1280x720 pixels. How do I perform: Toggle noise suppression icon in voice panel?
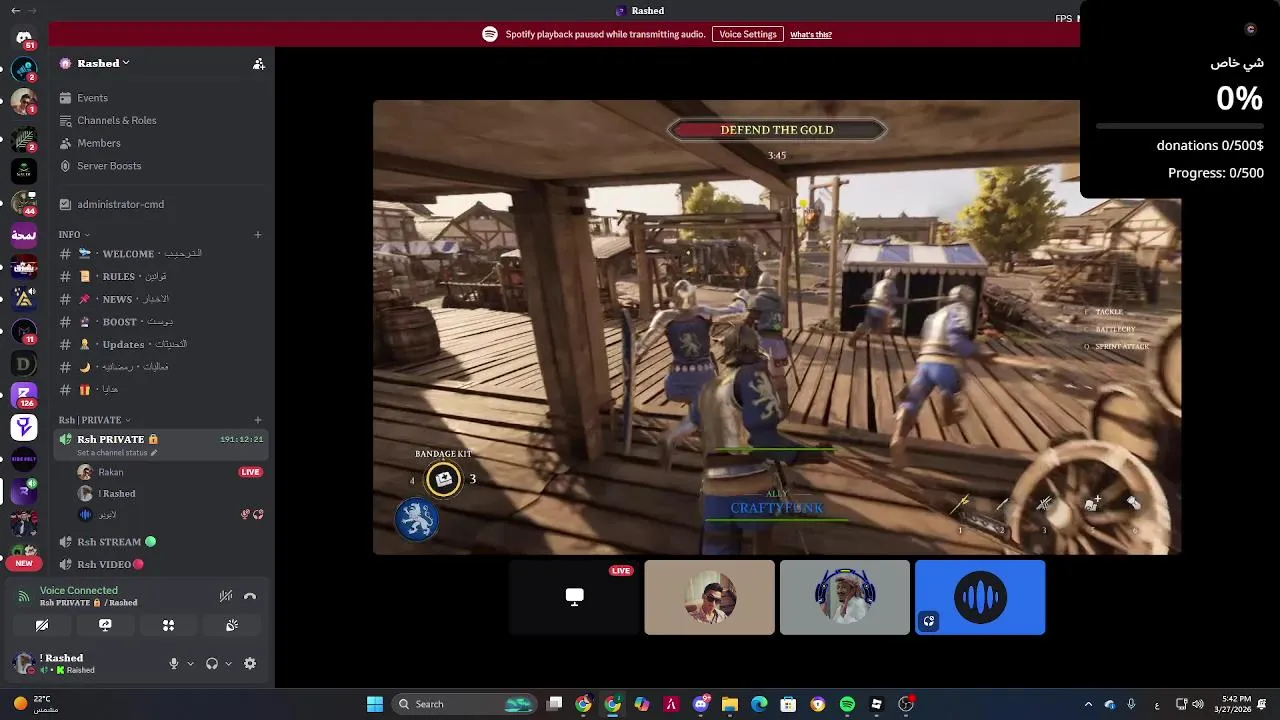pyautogui.click(x=226, y=596)
